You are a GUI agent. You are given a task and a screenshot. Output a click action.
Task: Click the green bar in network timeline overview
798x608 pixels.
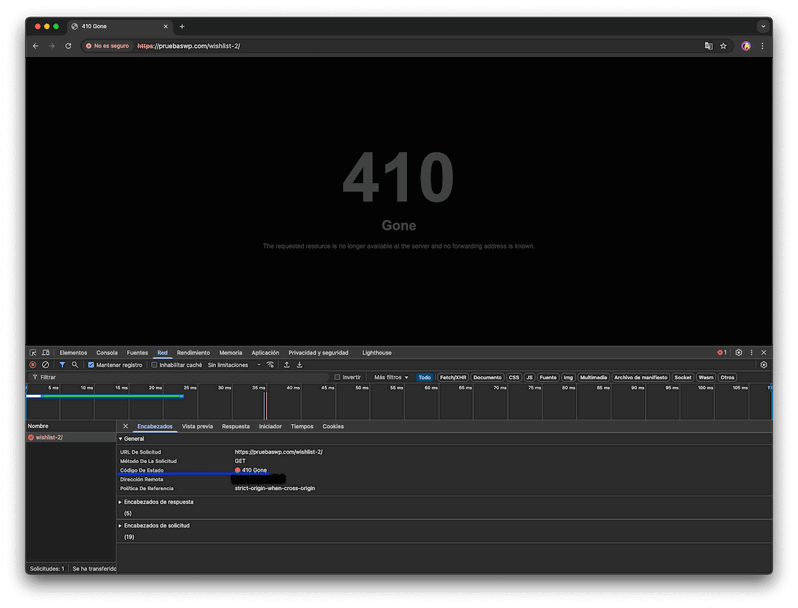pos(112,396)
